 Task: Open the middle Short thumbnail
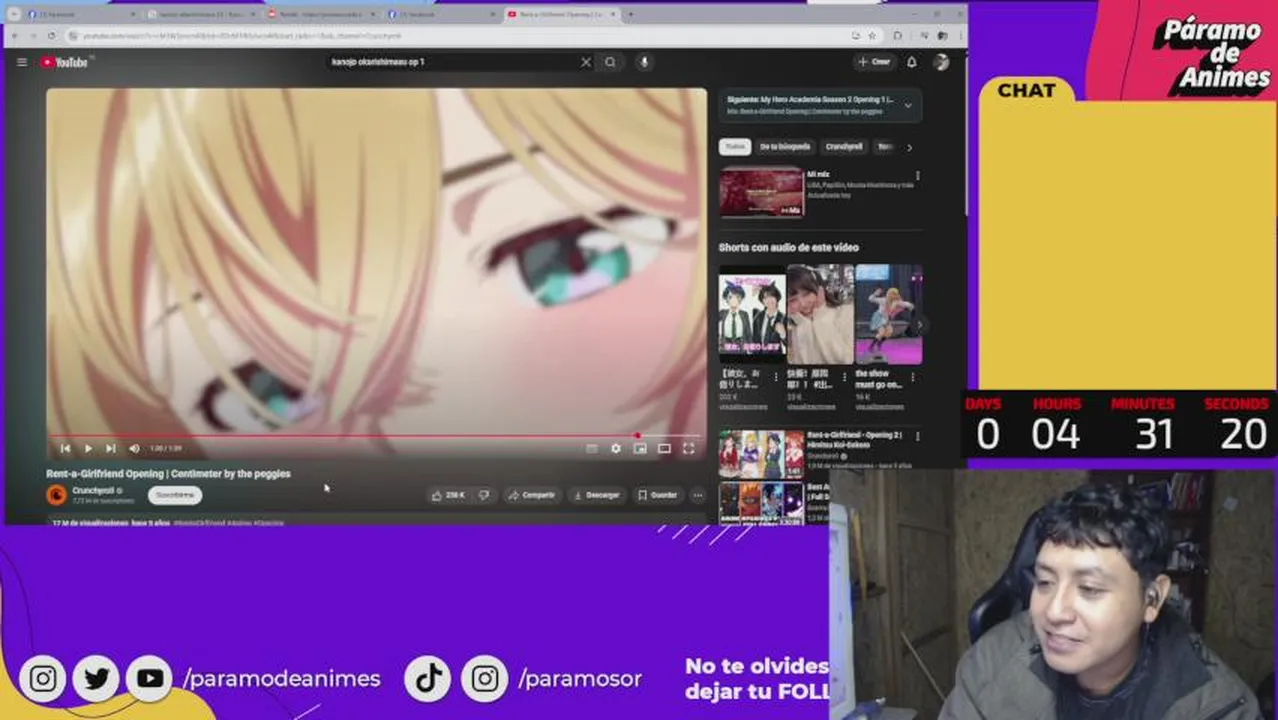click(x=820, y=314)
